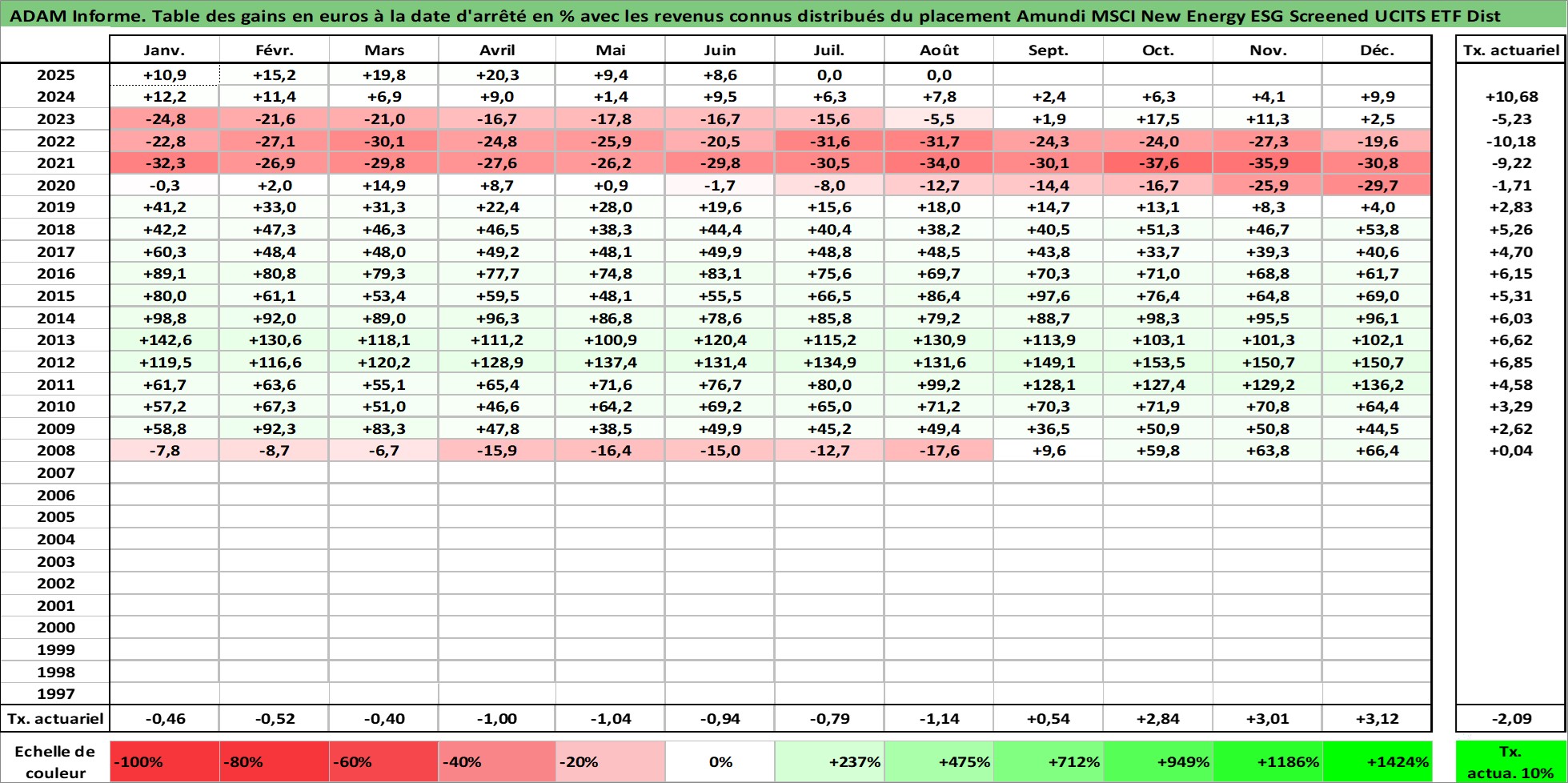Select the Mars column header
Image resolution: width=1568 pixels, height=783 pixels.
point(384,50)
